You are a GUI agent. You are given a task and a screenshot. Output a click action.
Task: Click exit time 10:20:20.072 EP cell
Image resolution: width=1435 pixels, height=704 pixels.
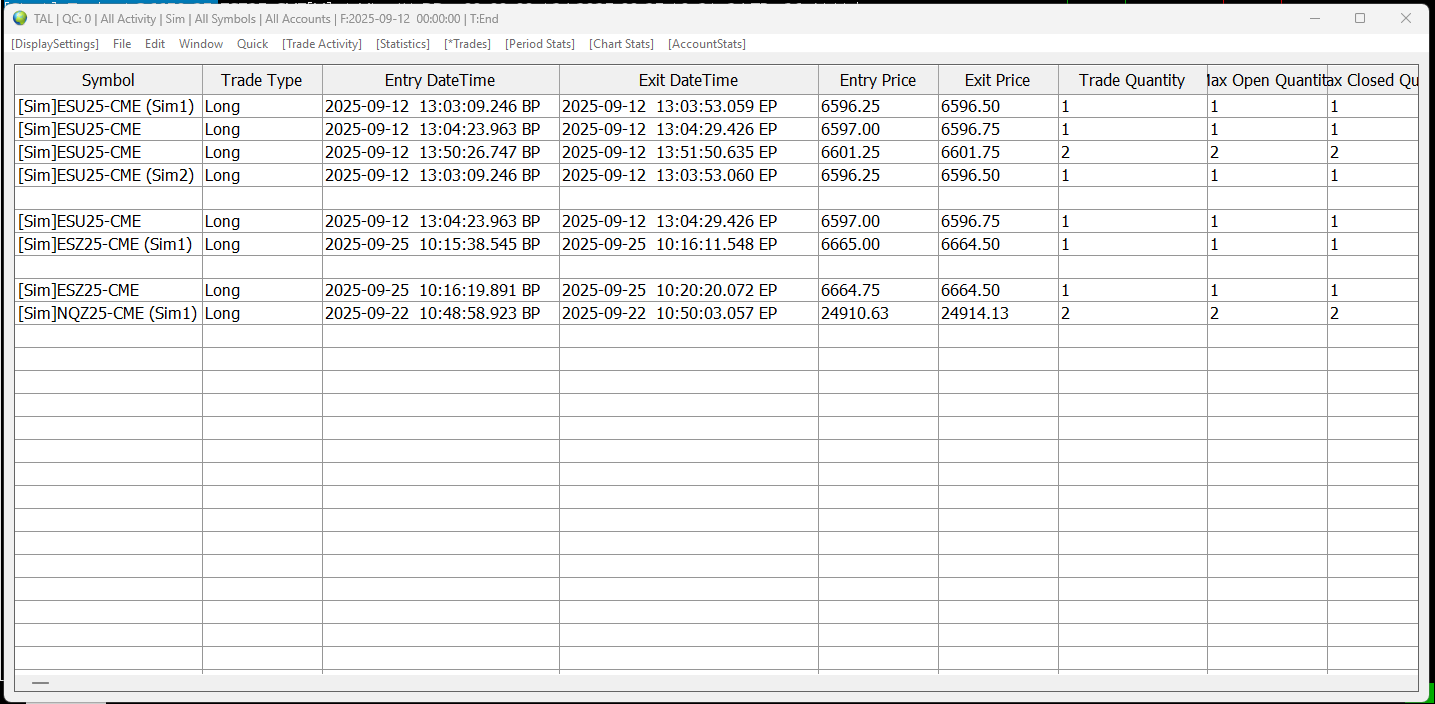[x=688, y=290]
